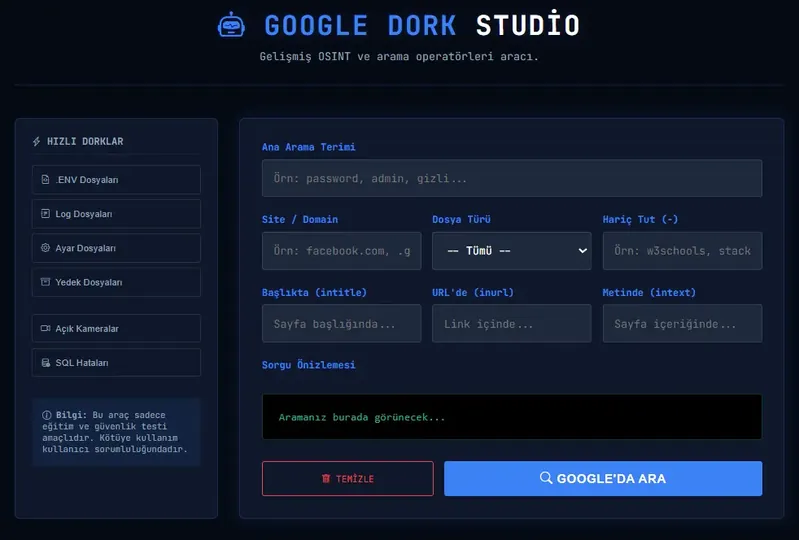Screen dimensions: 799x540
Task: Click the file icon on .ENV Dosyaları
Action: [45, 179]
